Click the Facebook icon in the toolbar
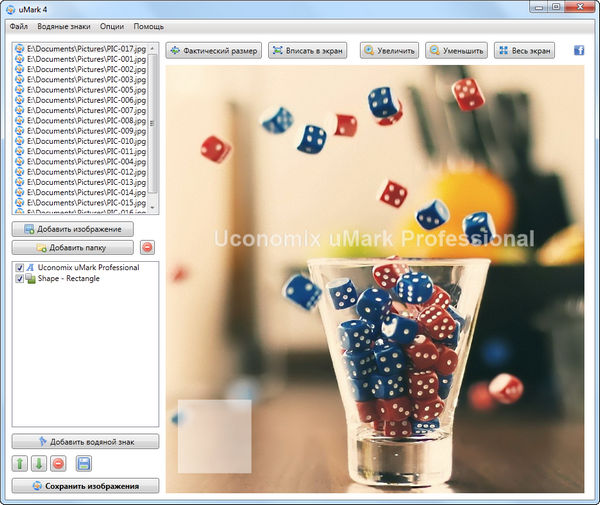Viewport: 600px width, 505px height. tap(578, 50)
